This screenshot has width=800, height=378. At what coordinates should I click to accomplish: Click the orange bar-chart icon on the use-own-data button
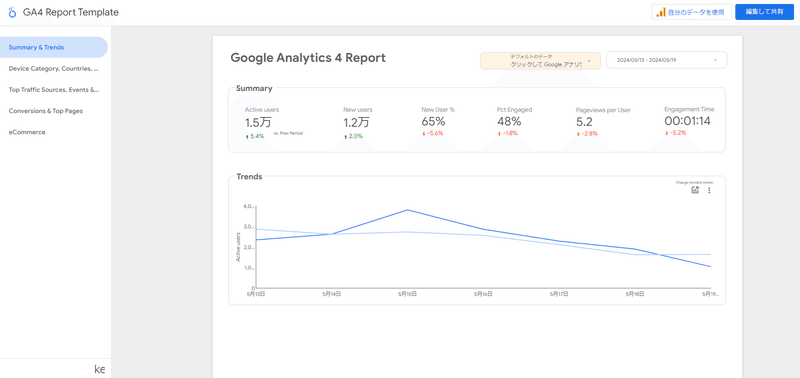(x=661, y=12)
